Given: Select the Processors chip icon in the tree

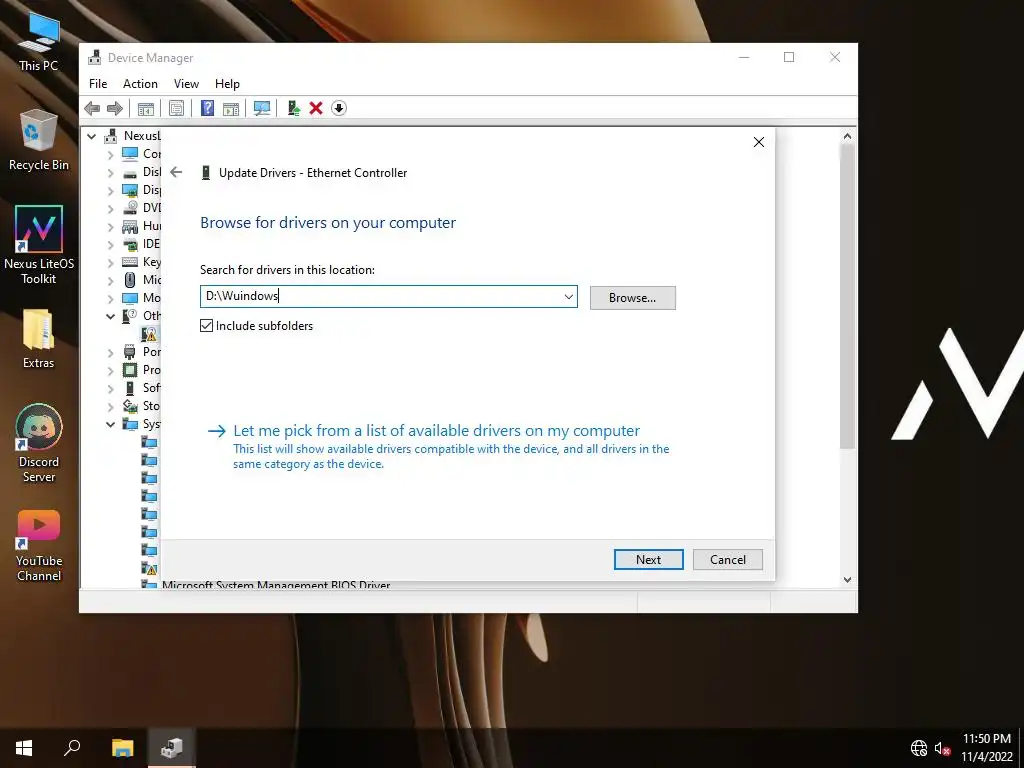Looking at the screenshot, I should click(x=130, y=370).
